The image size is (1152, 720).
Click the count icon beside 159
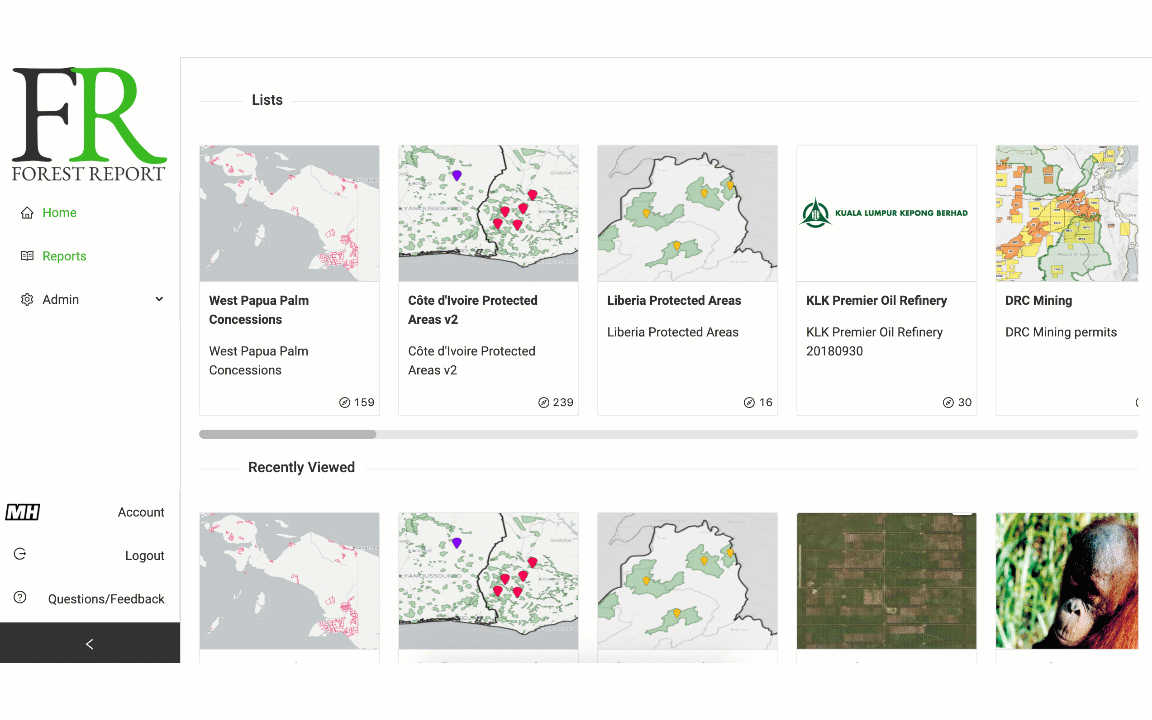point(344,403)
